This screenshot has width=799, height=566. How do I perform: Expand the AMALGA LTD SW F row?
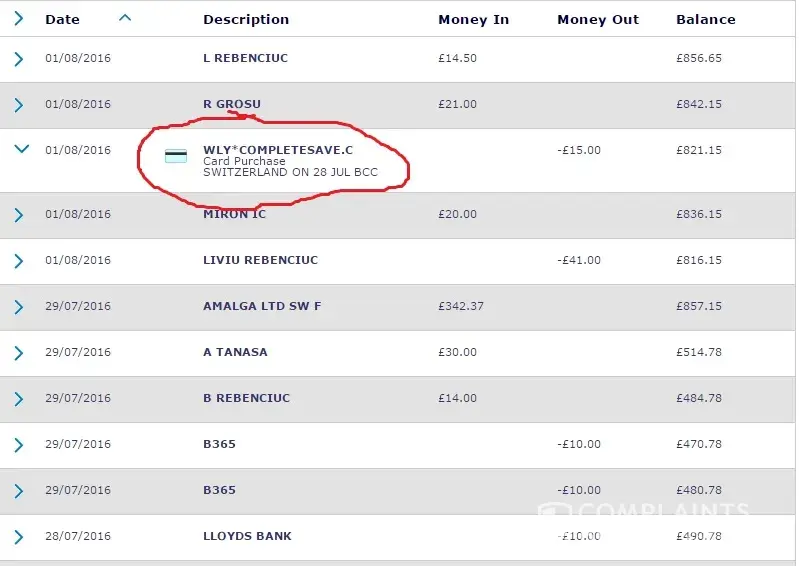[19, 307]
